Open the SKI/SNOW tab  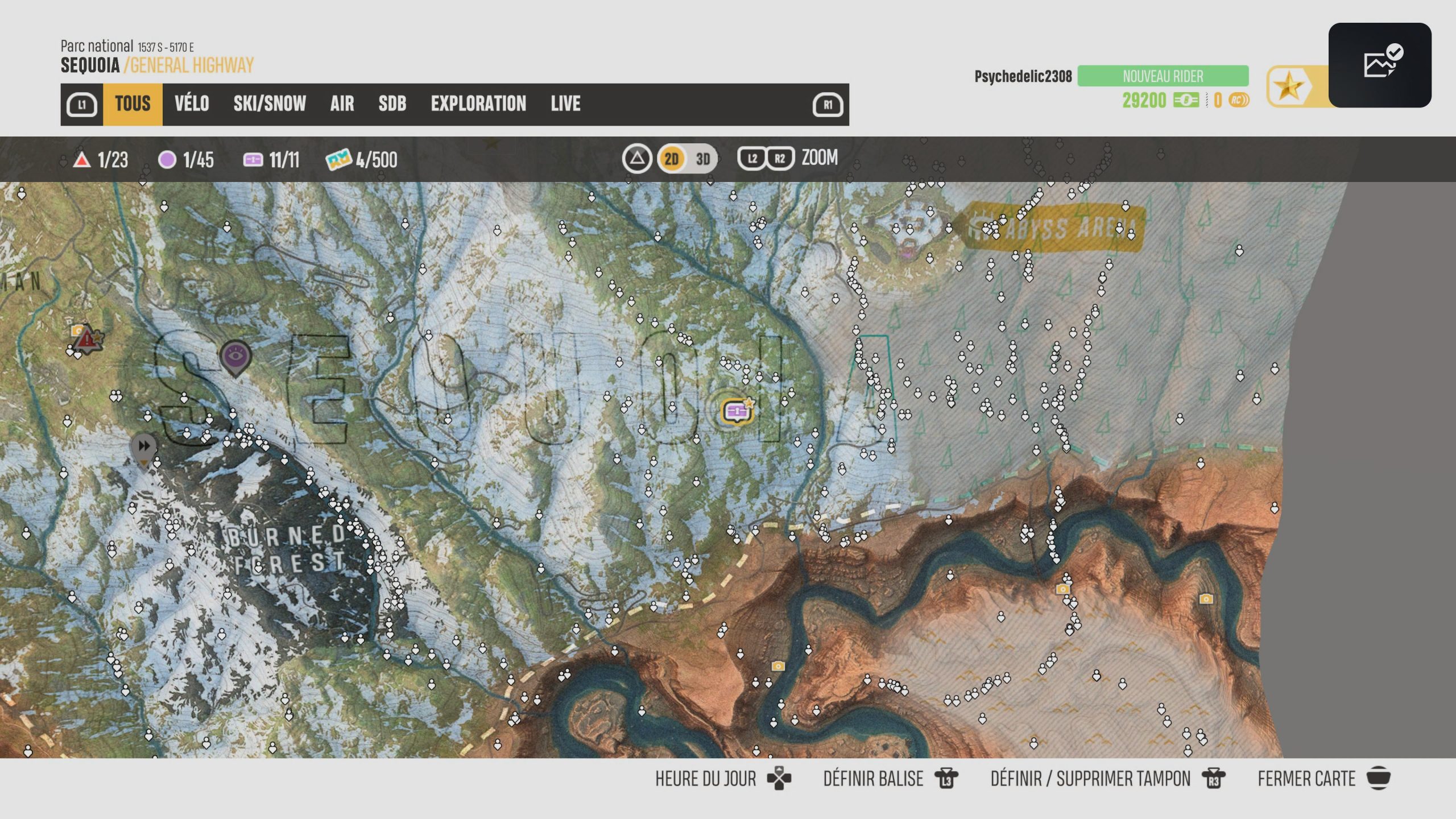click(270, 104)
